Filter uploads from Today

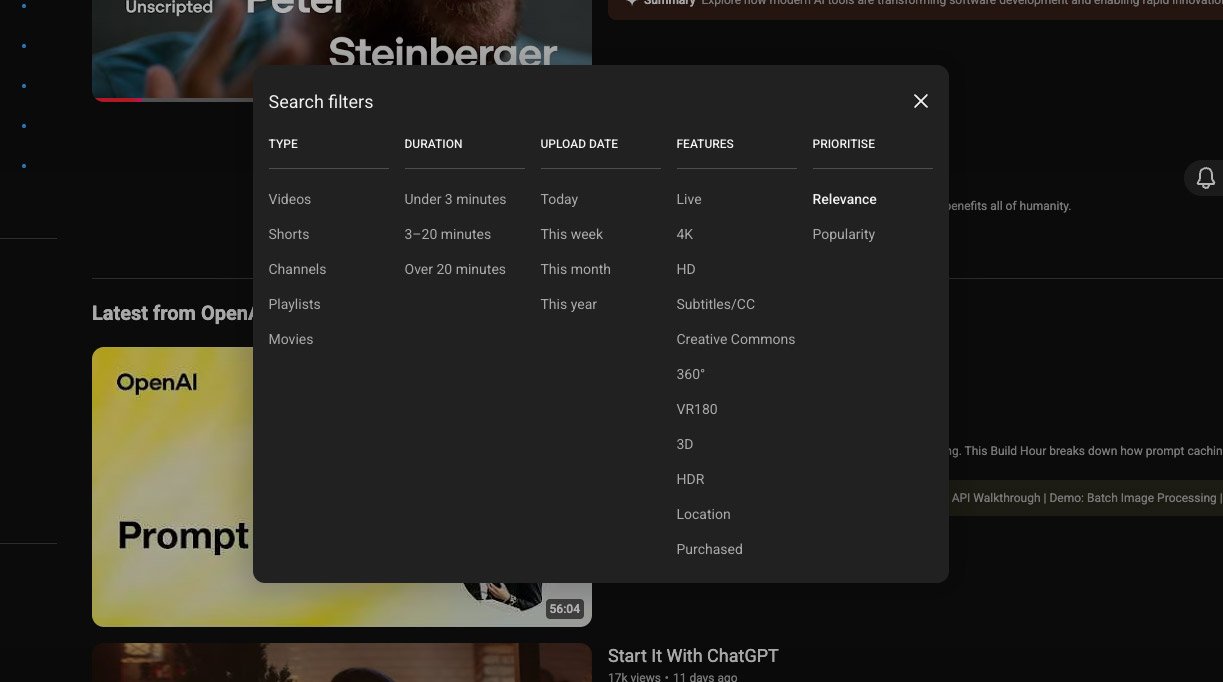click(559, 199)
